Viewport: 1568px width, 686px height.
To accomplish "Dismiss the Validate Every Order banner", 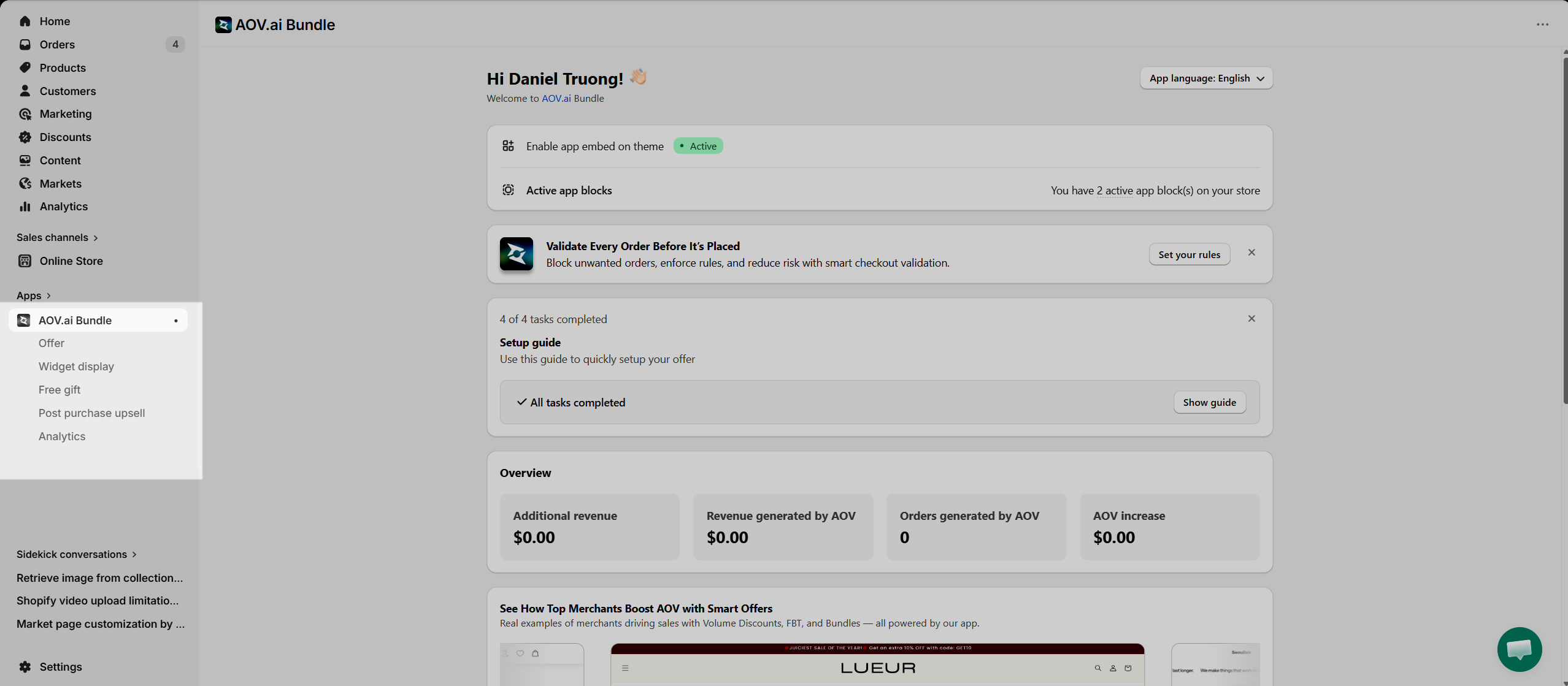I will [1251, 253].
